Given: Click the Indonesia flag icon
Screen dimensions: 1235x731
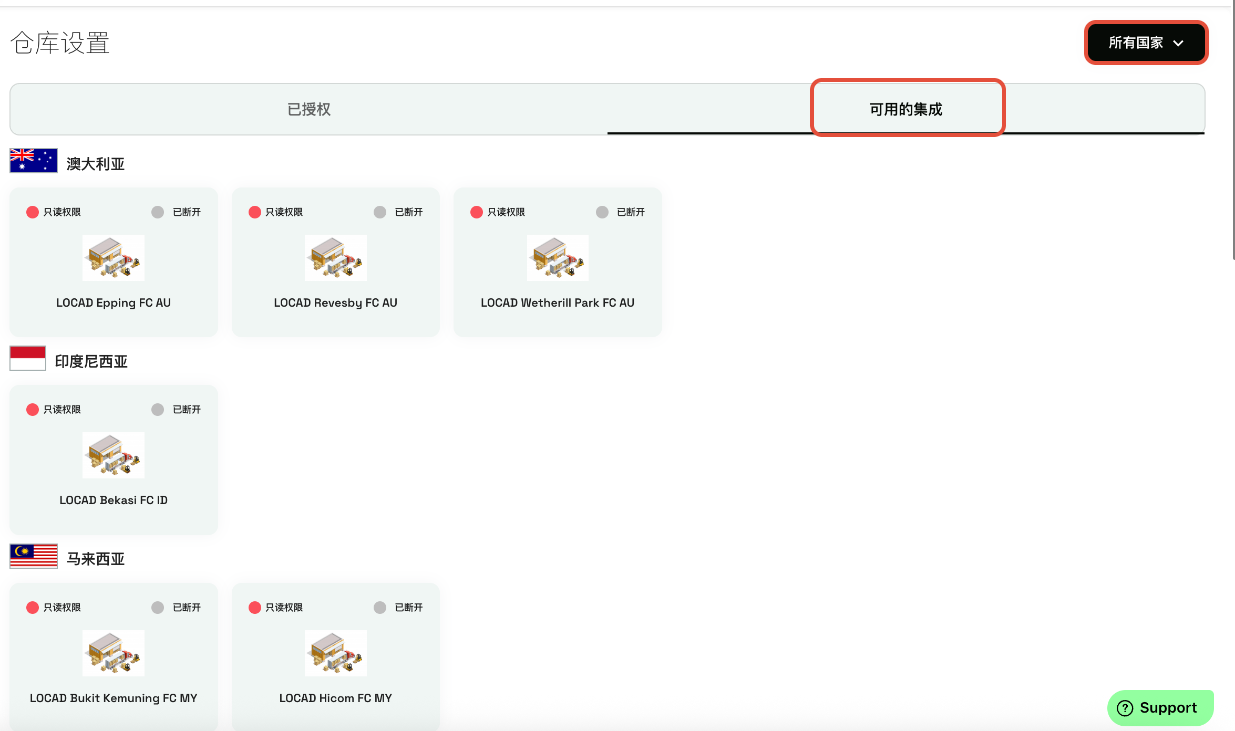Looking at the screenshot, I should [x=28, y=359].
